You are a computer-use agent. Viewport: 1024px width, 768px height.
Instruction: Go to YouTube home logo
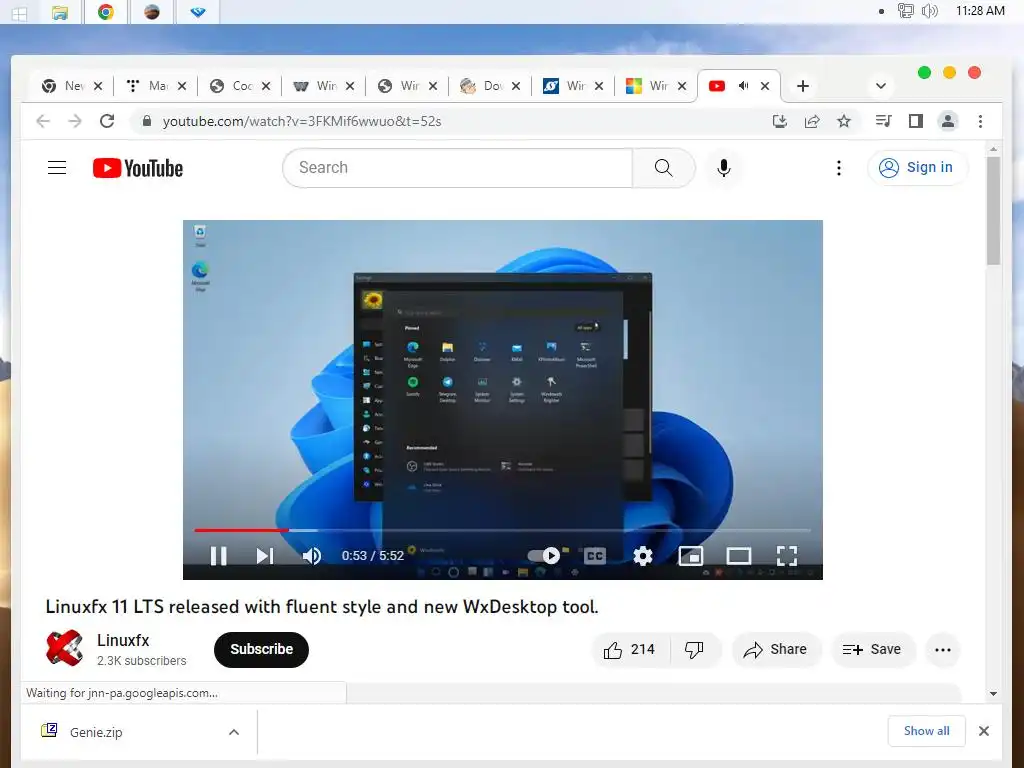coord(138,168)
